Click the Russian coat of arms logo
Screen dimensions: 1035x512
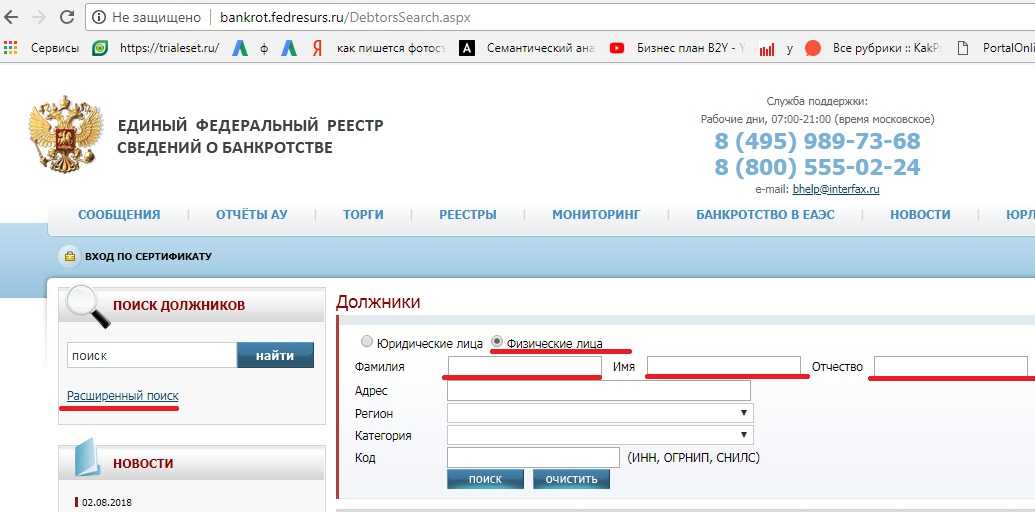66,135
